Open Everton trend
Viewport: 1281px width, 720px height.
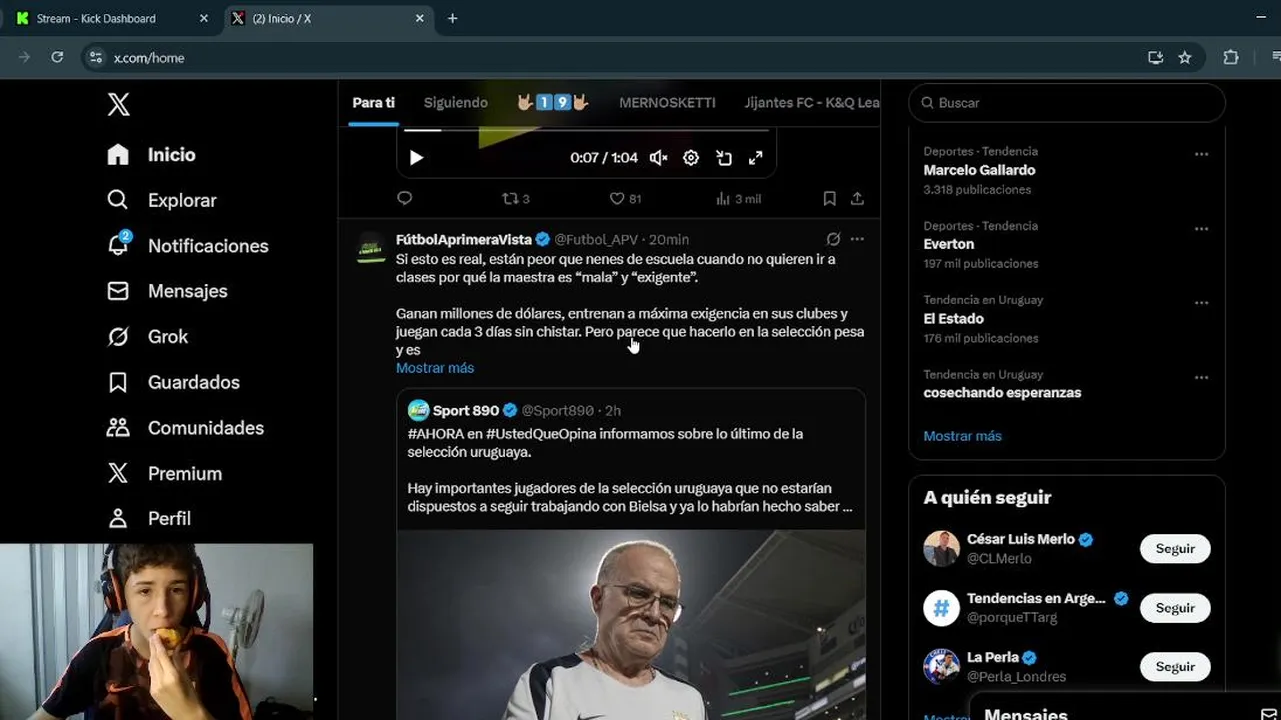(948, 244)
